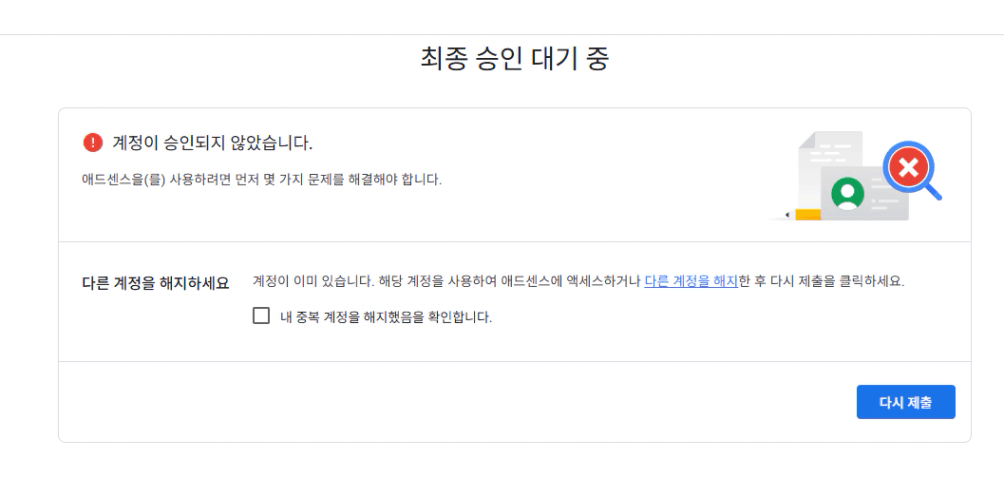1004x497 pixels.
Task: Click the magnifying glass illustration icon
Action: pos(911,171)
